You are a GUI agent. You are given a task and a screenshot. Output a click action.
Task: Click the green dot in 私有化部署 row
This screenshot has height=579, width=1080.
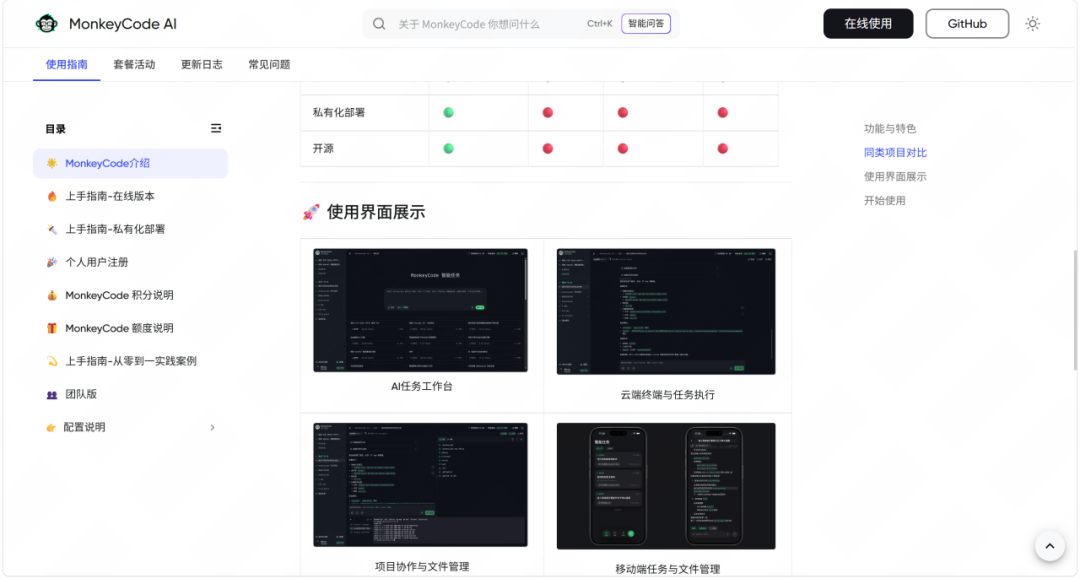click(x=448, y=112)
